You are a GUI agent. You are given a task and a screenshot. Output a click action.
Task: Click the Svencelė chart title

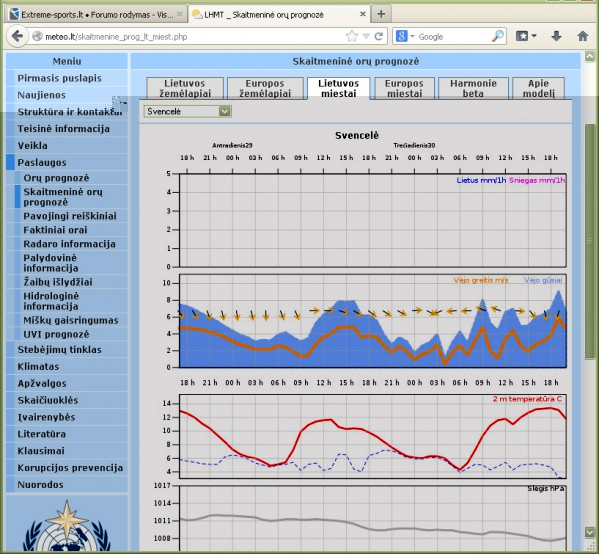(357, 135)
